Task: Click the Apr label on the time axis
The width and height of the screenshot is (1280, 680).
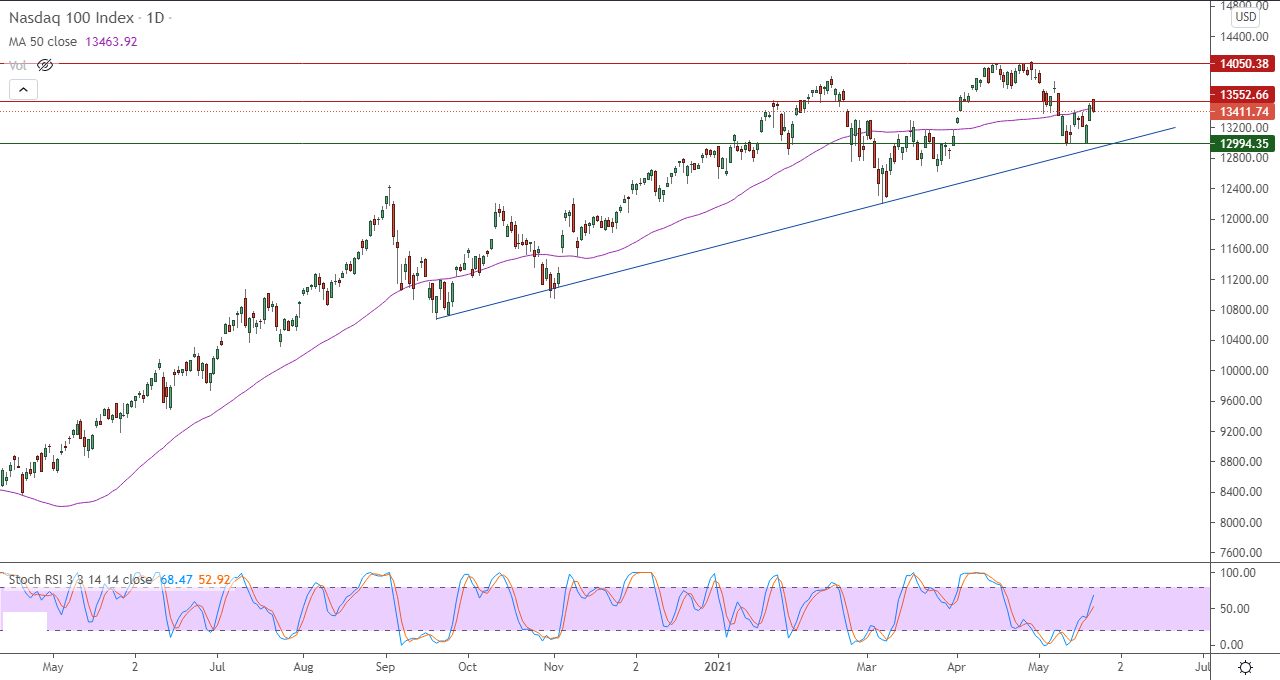Action: (956, 666)
